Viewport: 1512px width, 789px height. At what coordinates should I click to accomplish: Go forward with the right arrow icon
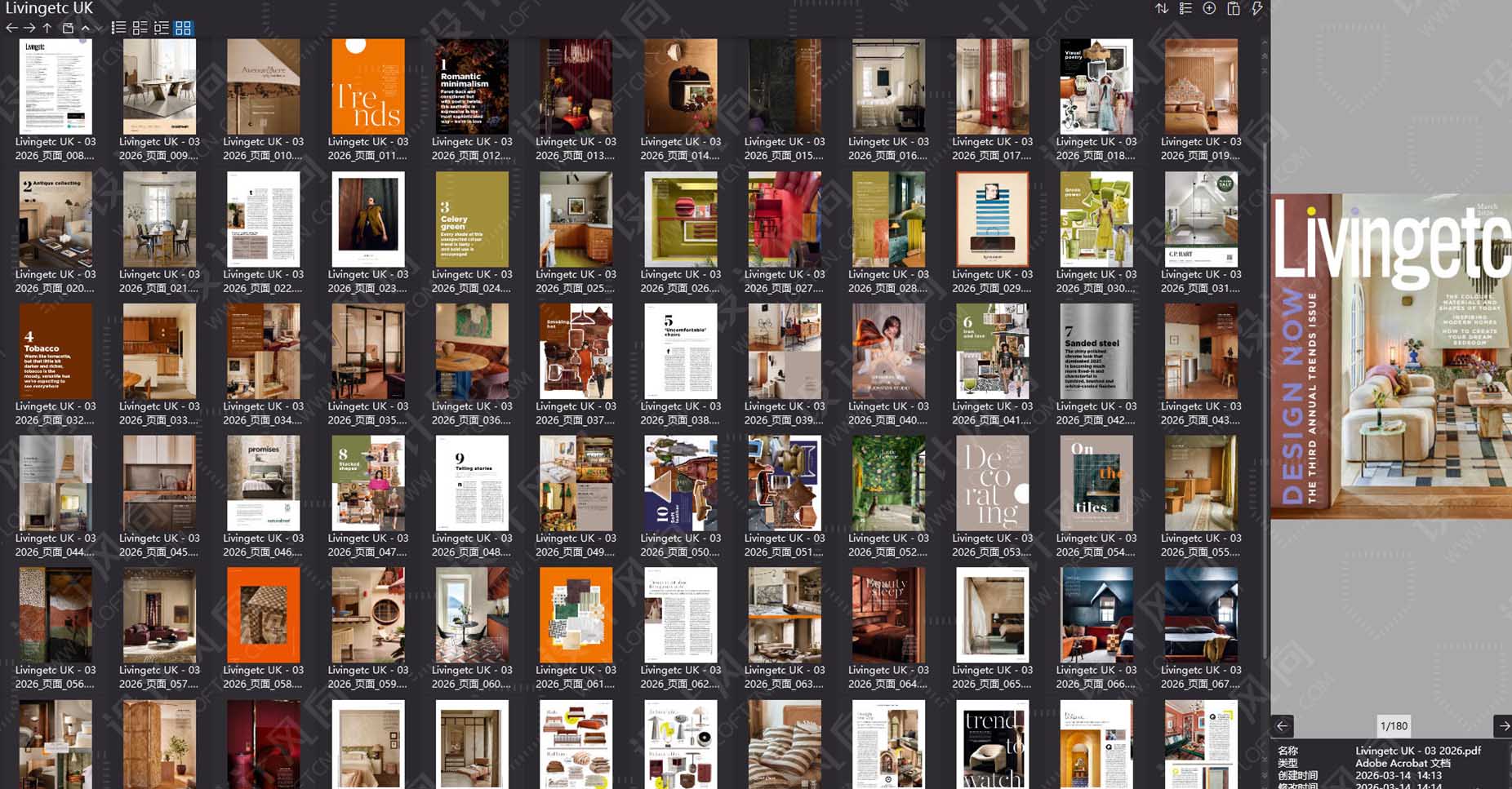[29, 28]
